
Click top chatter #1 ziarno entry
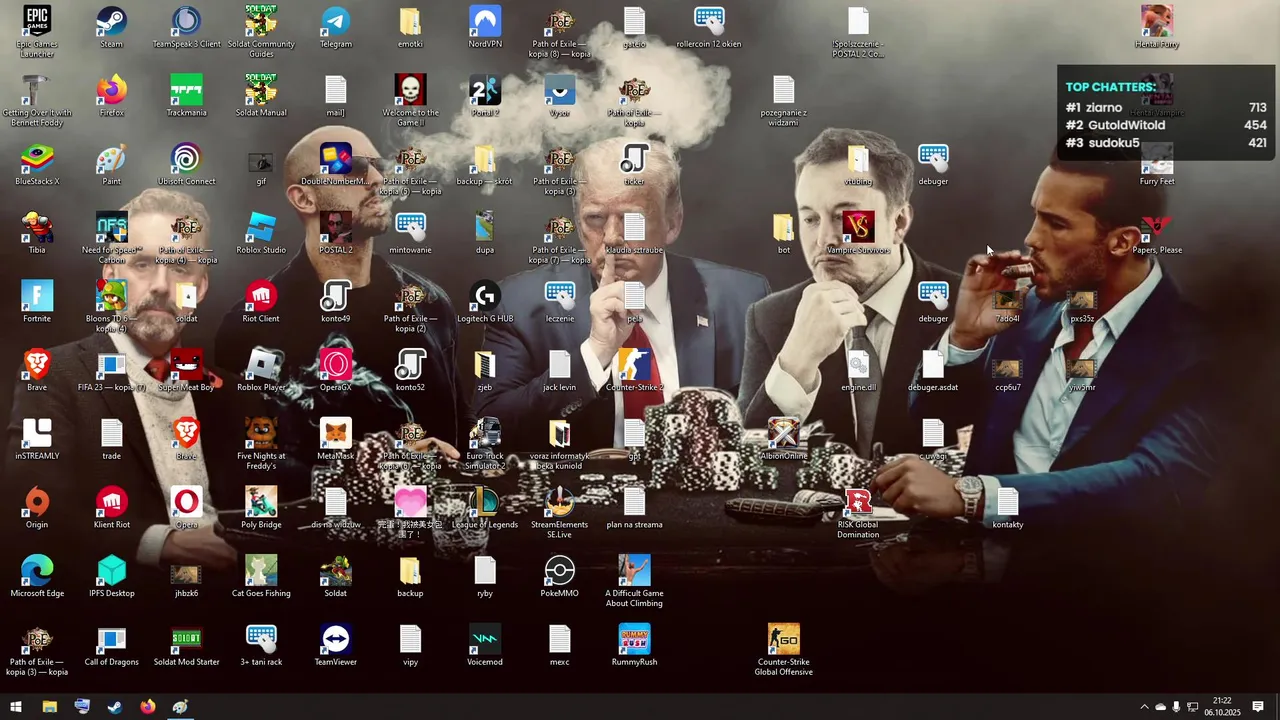pyautogui.click(x=1166, y=107)
